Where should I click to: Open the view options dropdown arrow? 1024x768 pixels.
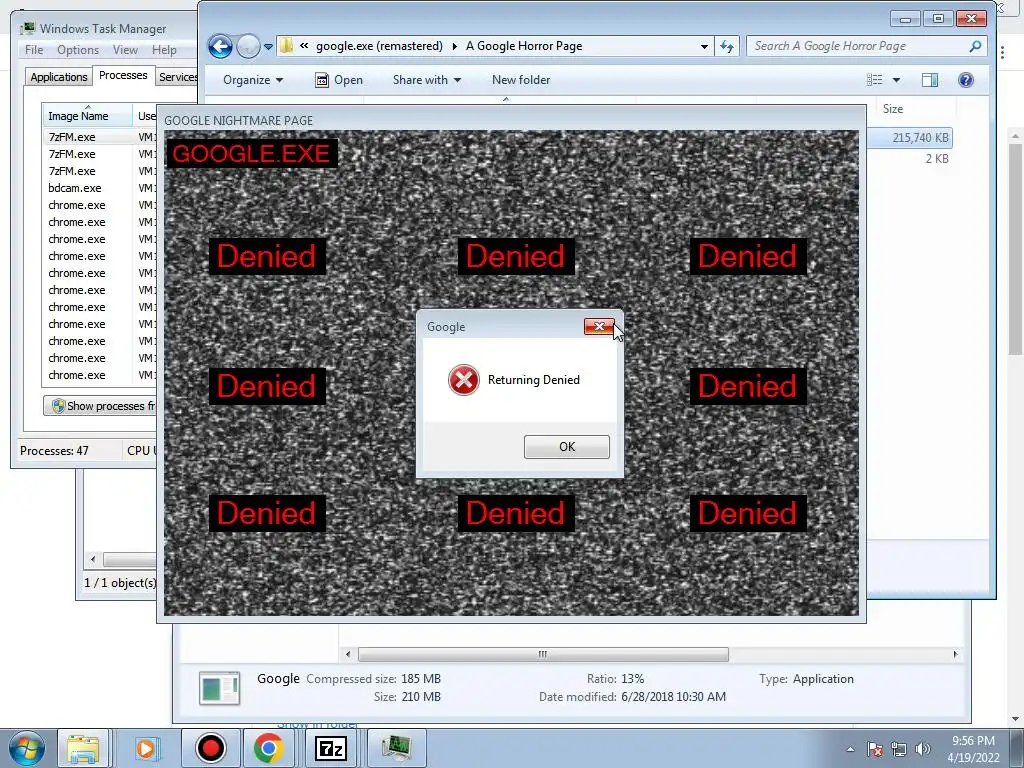pos(896,80)
